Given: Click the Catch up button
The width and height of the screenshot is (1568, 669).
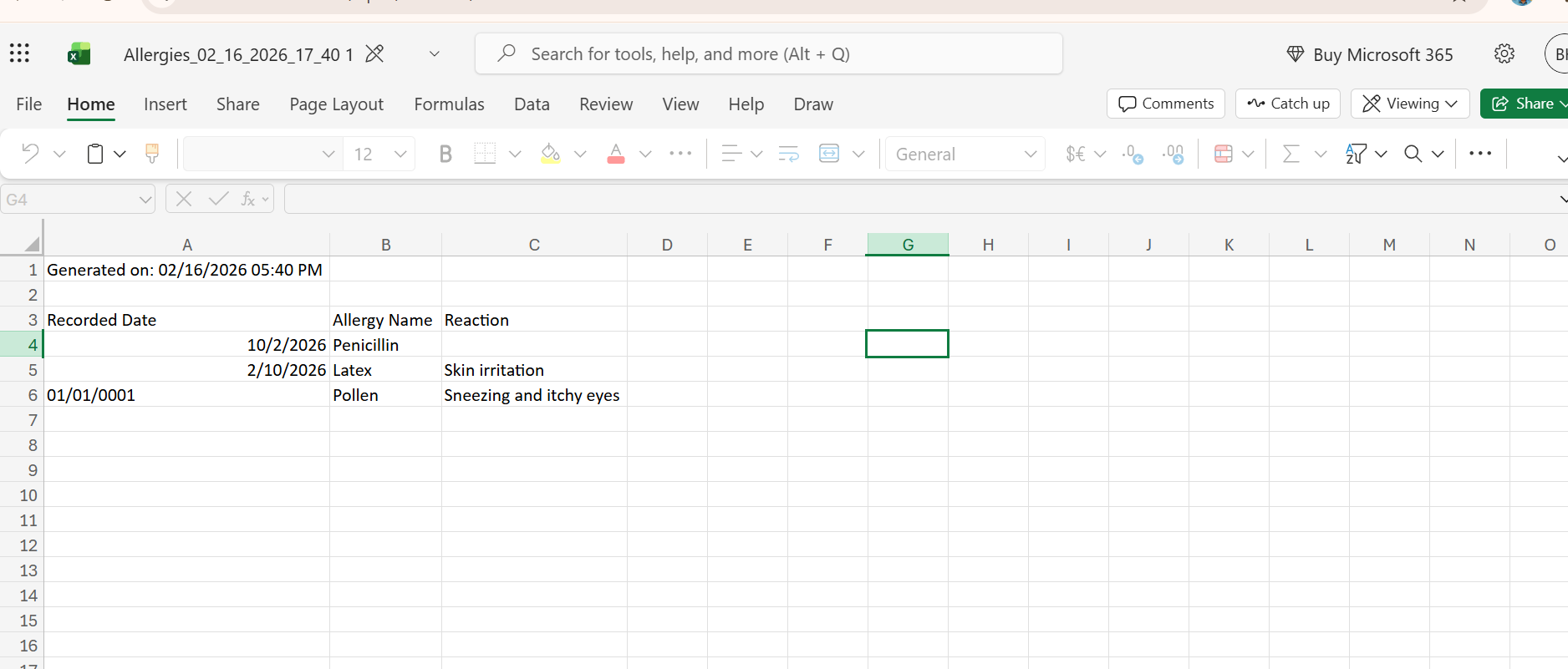Looking at the screenshot, I should point(1287,104).
